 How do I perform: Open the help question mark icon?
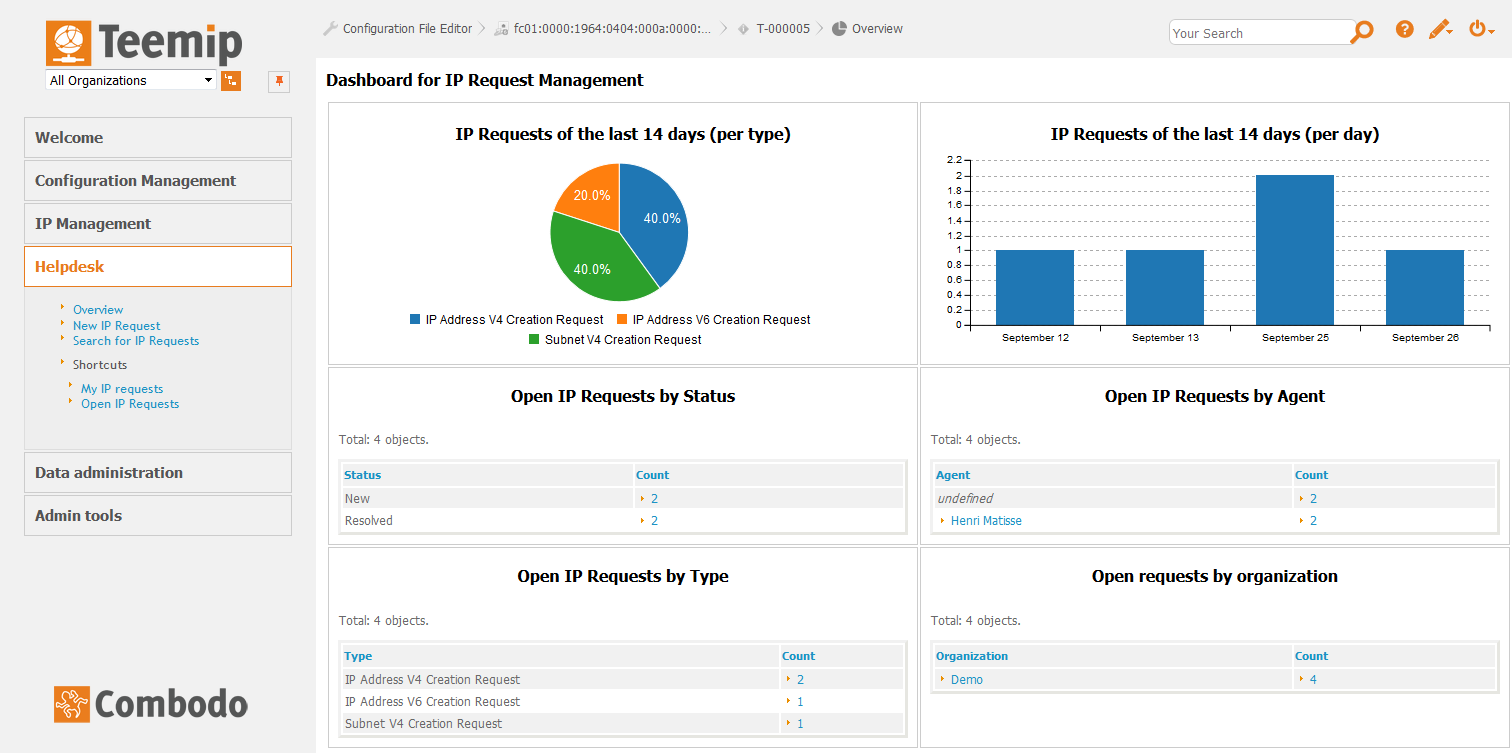(1404, 30)
